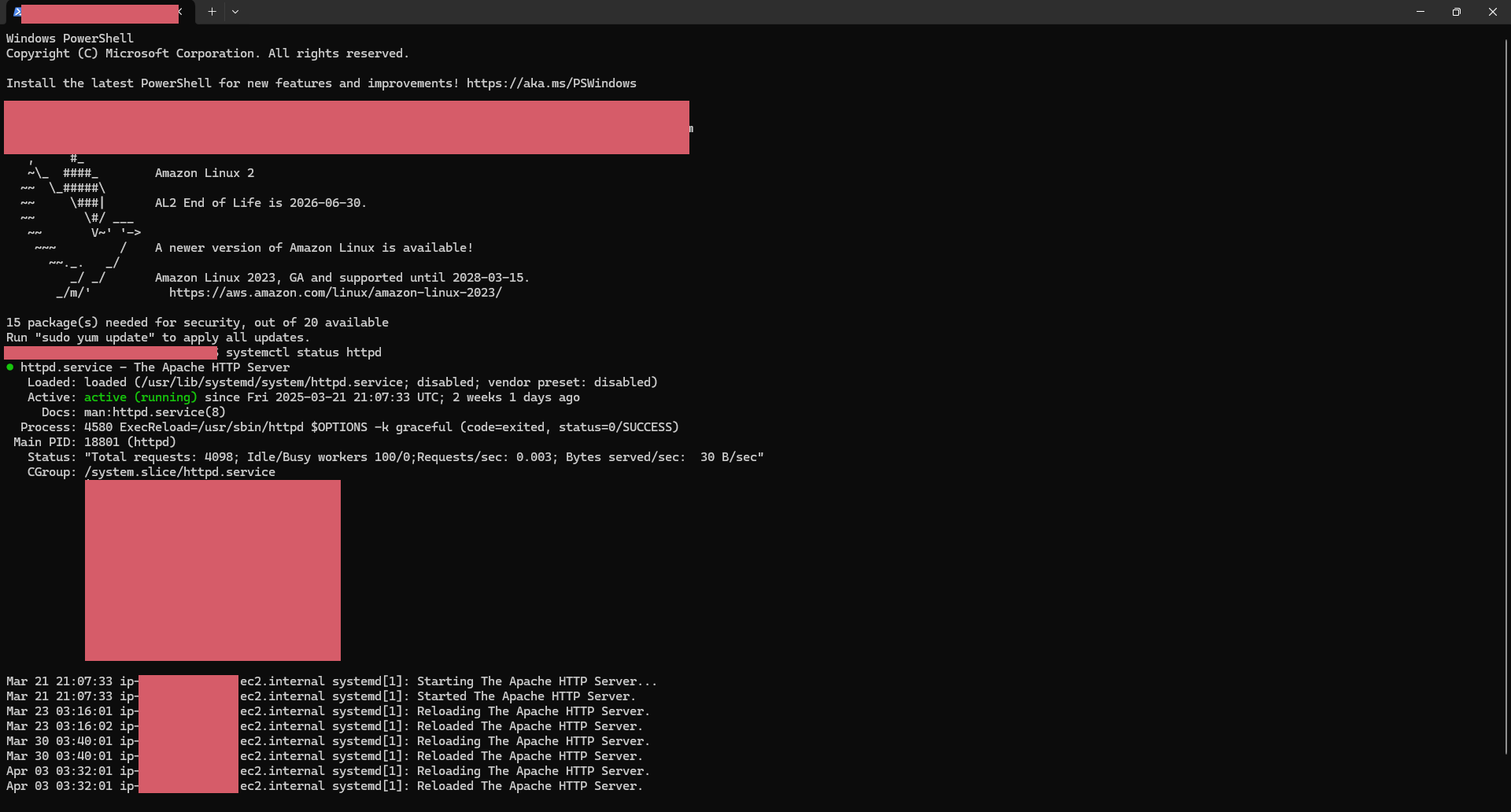Maximize or restore the terminal window
The width and height of the screenshot is (1511, 812).
tap(1457, 12)
